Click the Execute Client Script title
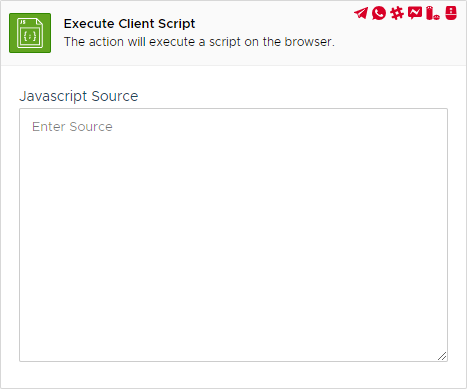Image resolution: width=467 pixels, height=389 pixels. point(129,24)
